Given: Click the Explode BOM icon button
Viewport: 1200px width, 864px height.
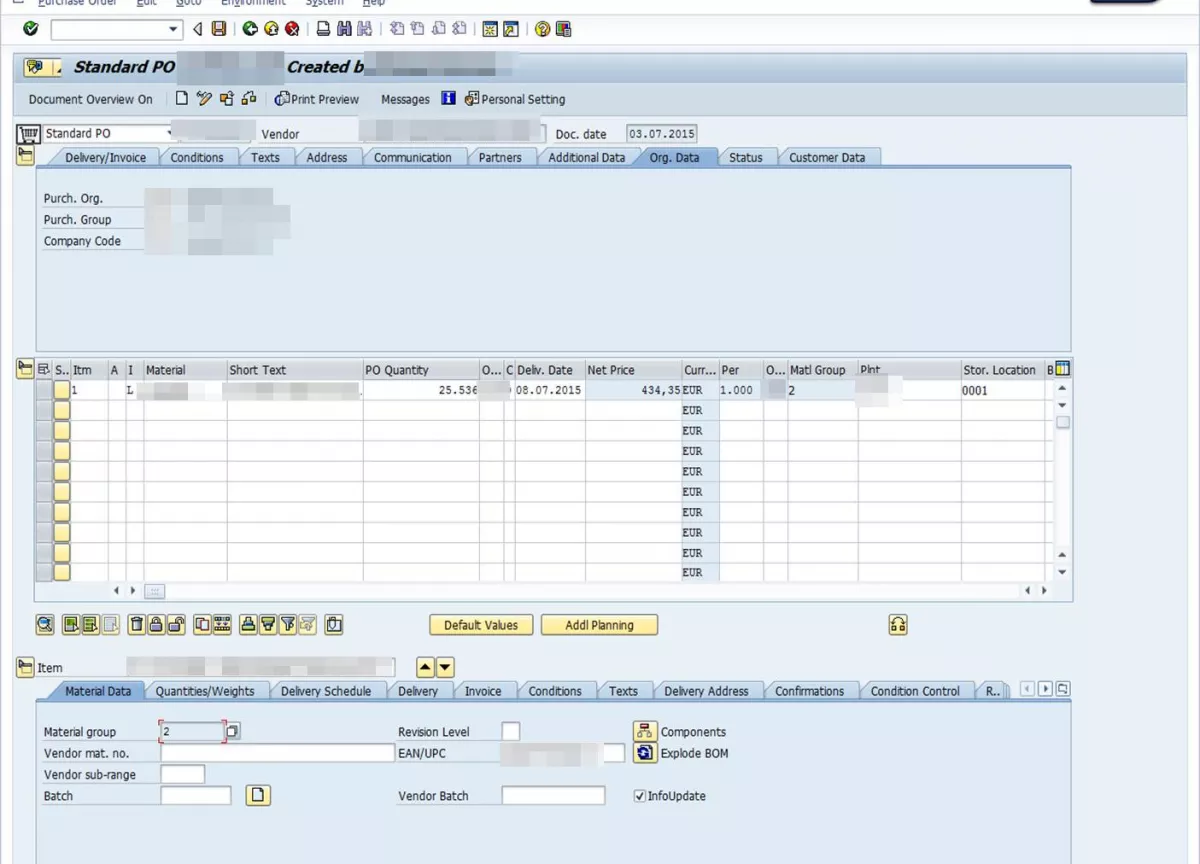Looking at the screenshot, I should pos(644,753).
